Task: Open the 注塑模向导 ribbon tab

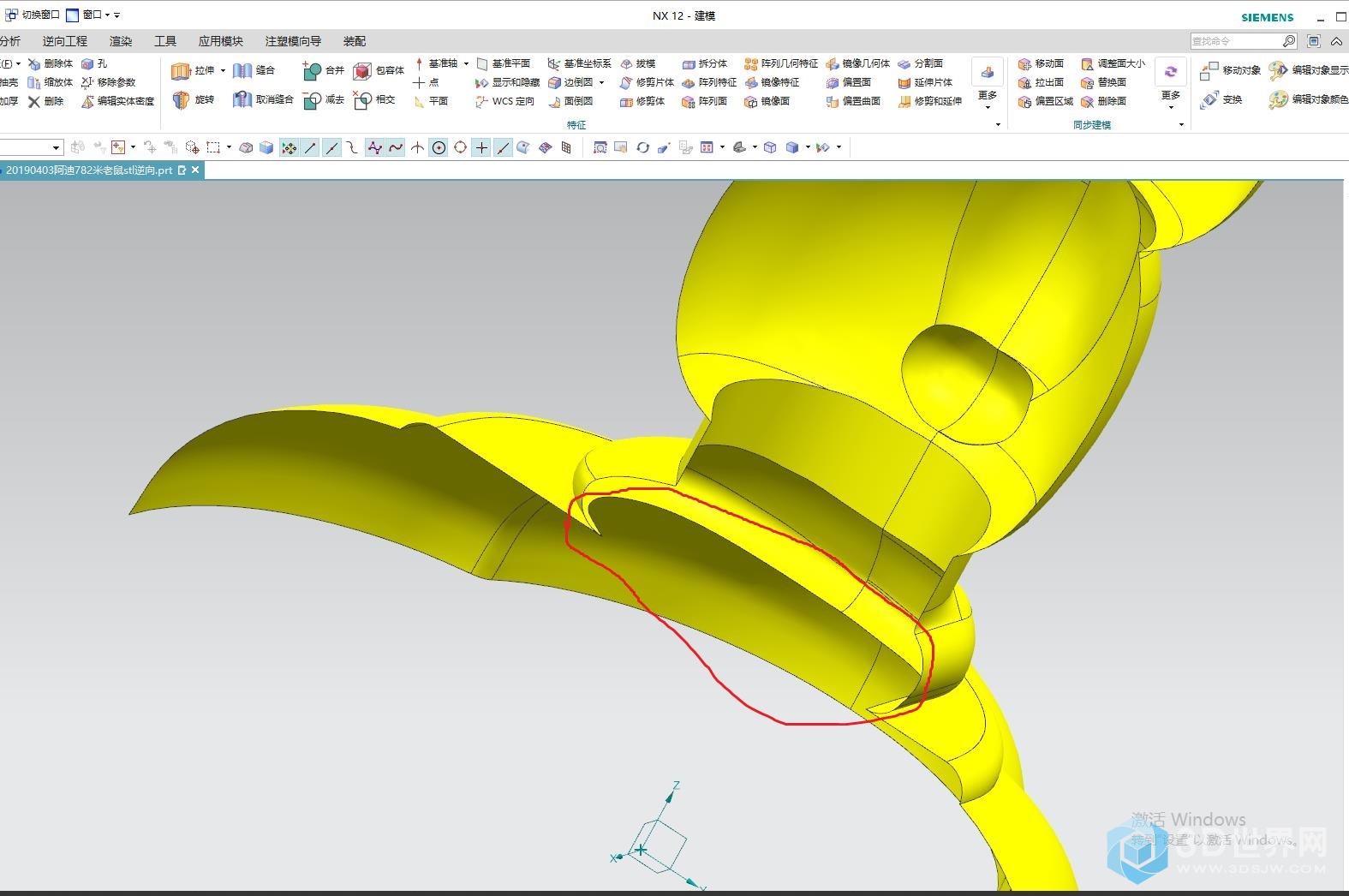Action: pos(293,41)
